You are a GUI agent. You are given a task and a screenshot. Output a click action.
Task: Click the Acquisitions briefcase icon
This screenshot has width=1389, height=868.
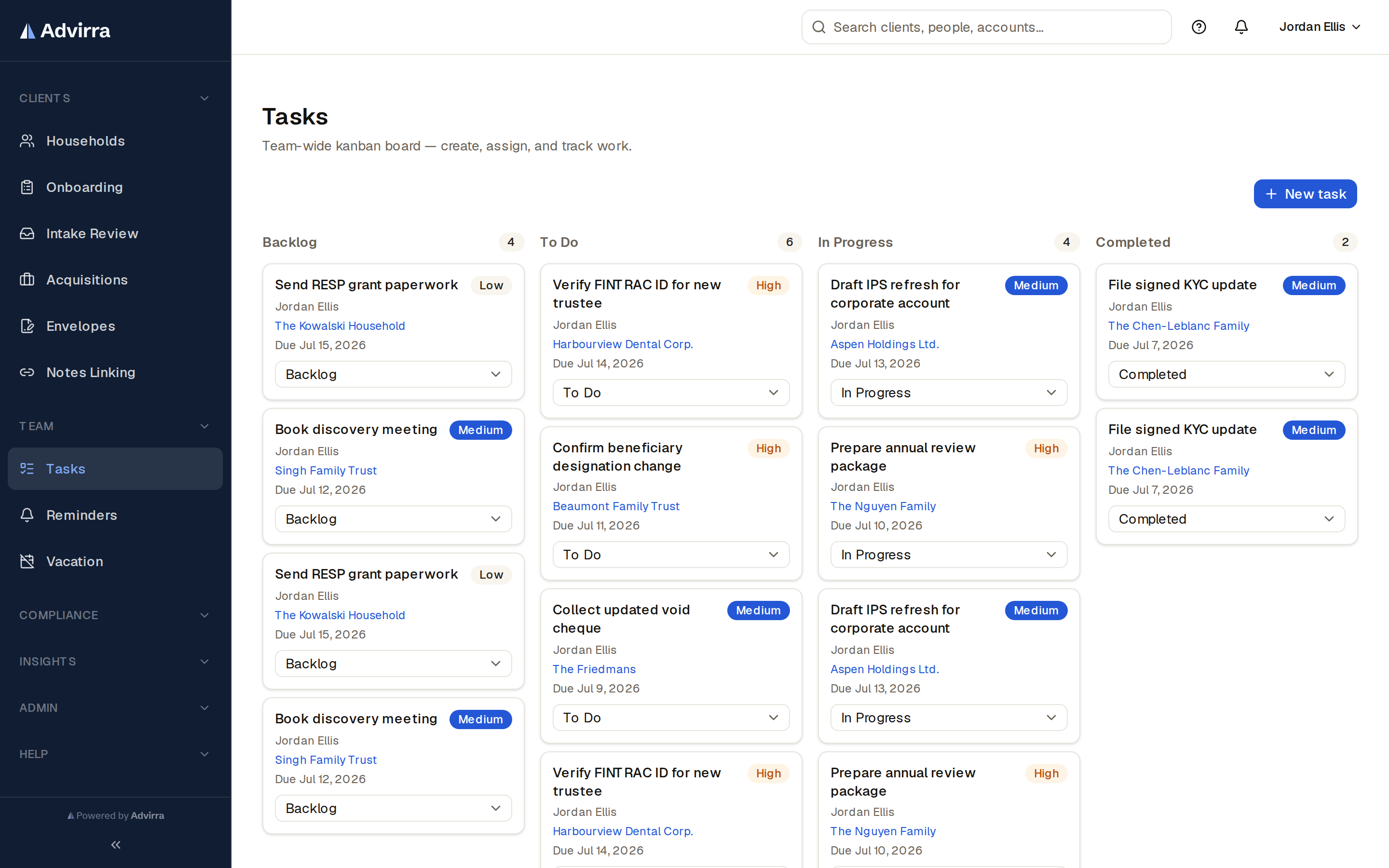click(27, 280)
